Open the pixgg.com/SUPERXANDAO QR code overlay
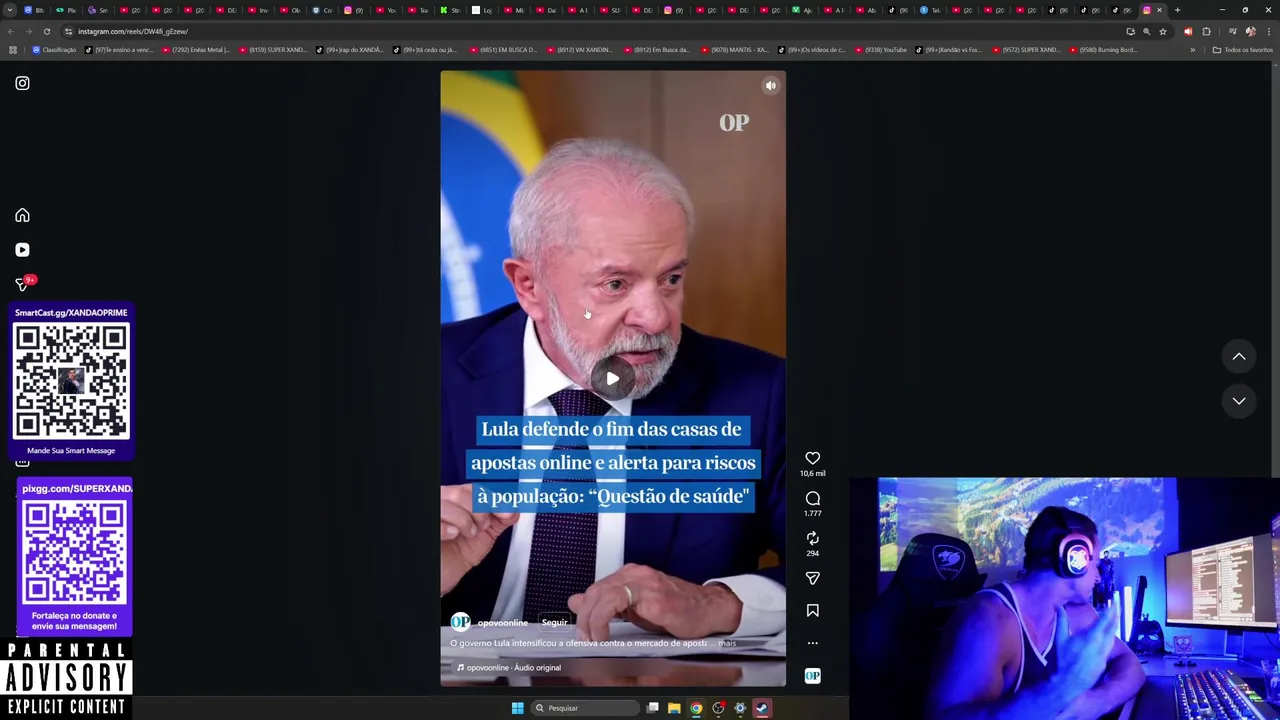The image size is (1280, 720). [x=76, y=553]
